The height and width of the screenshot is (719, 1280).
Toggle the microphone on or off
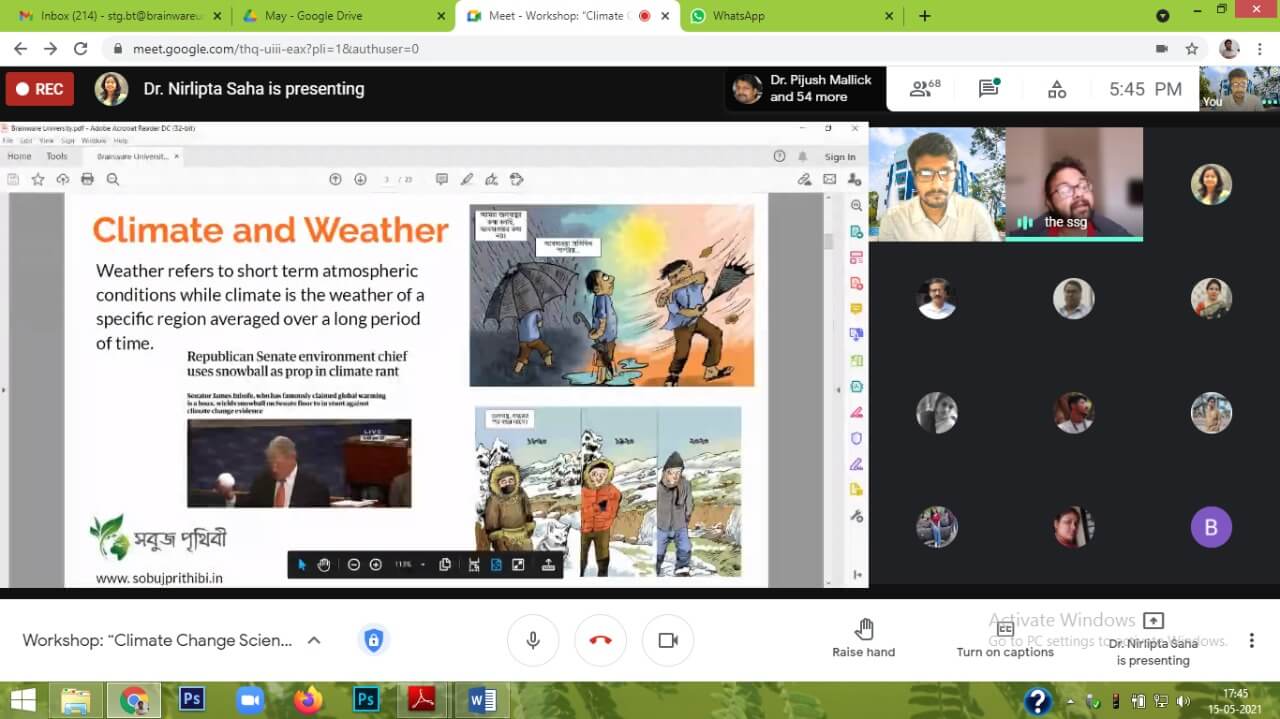[533, 640]
